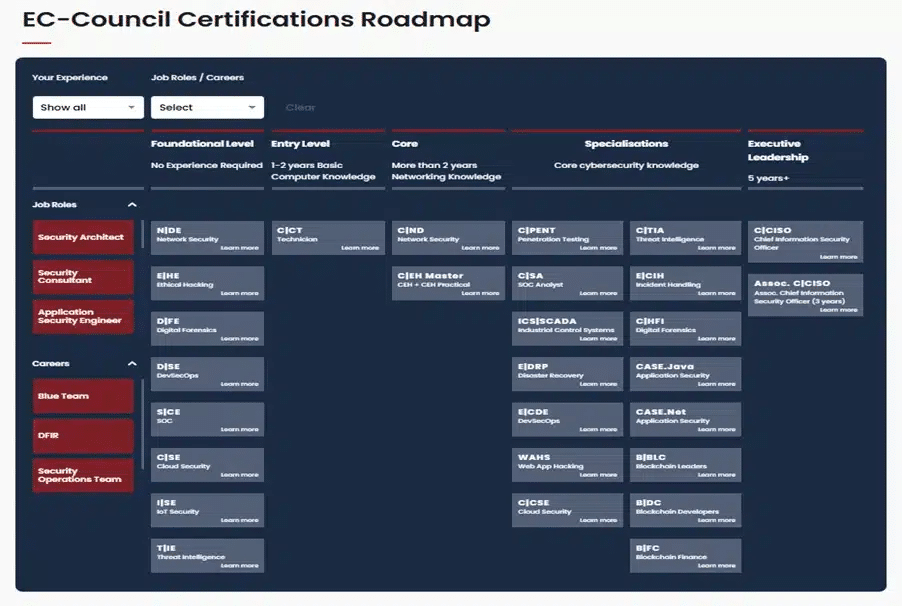Select the Blue Team career
This screenshot has width=902, height=606.
[x=83, y=396]
